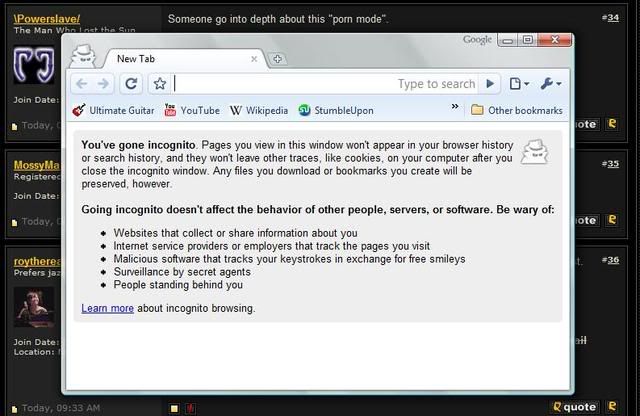The width and height of the screenshot is (640, 416).
Task: Click the yellow icon below the forum post
Action: [x=174, y=408]
